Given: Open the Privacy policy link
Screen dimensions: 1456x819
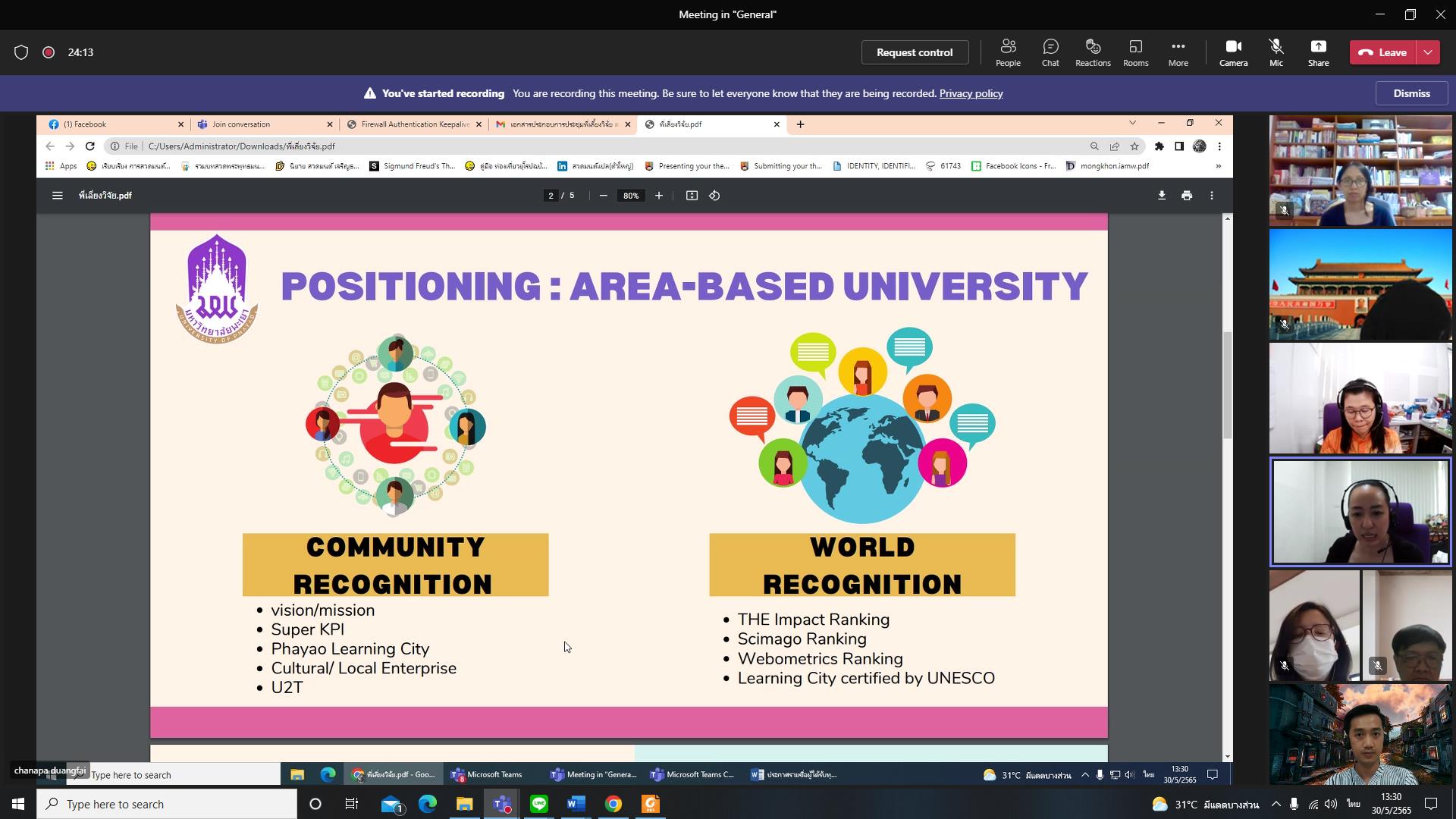Looking at the screenshot, I should pos(971,93).
